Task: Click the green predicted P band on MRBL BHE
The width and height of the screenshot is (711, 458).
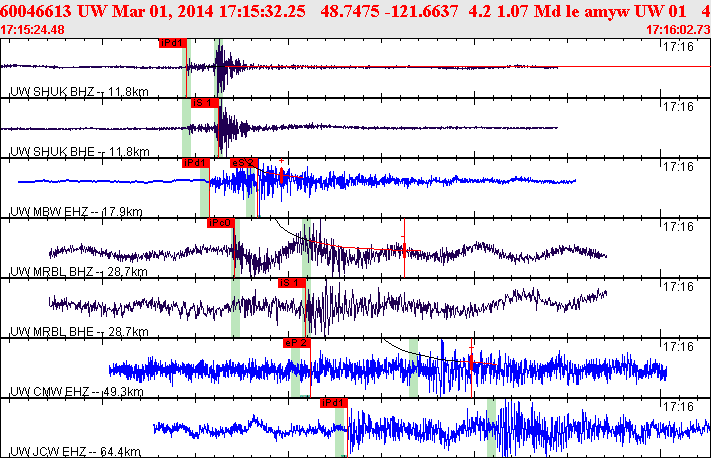Action: click(x=235, y=308)
